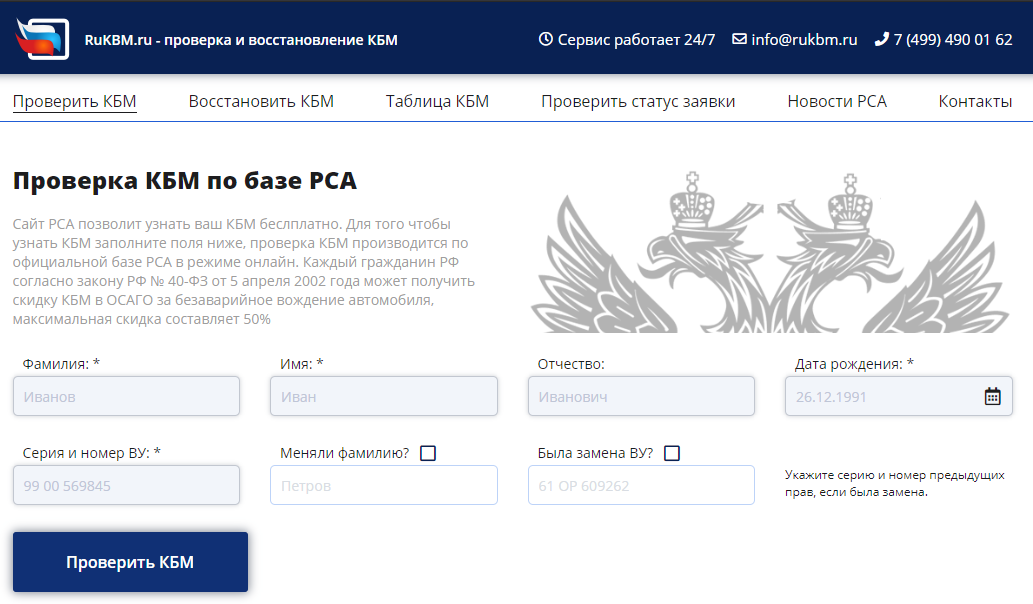Screen dimensions: 1033x604
Task: Click the RuKBM flag logo
Action: (x=42, y=39)
